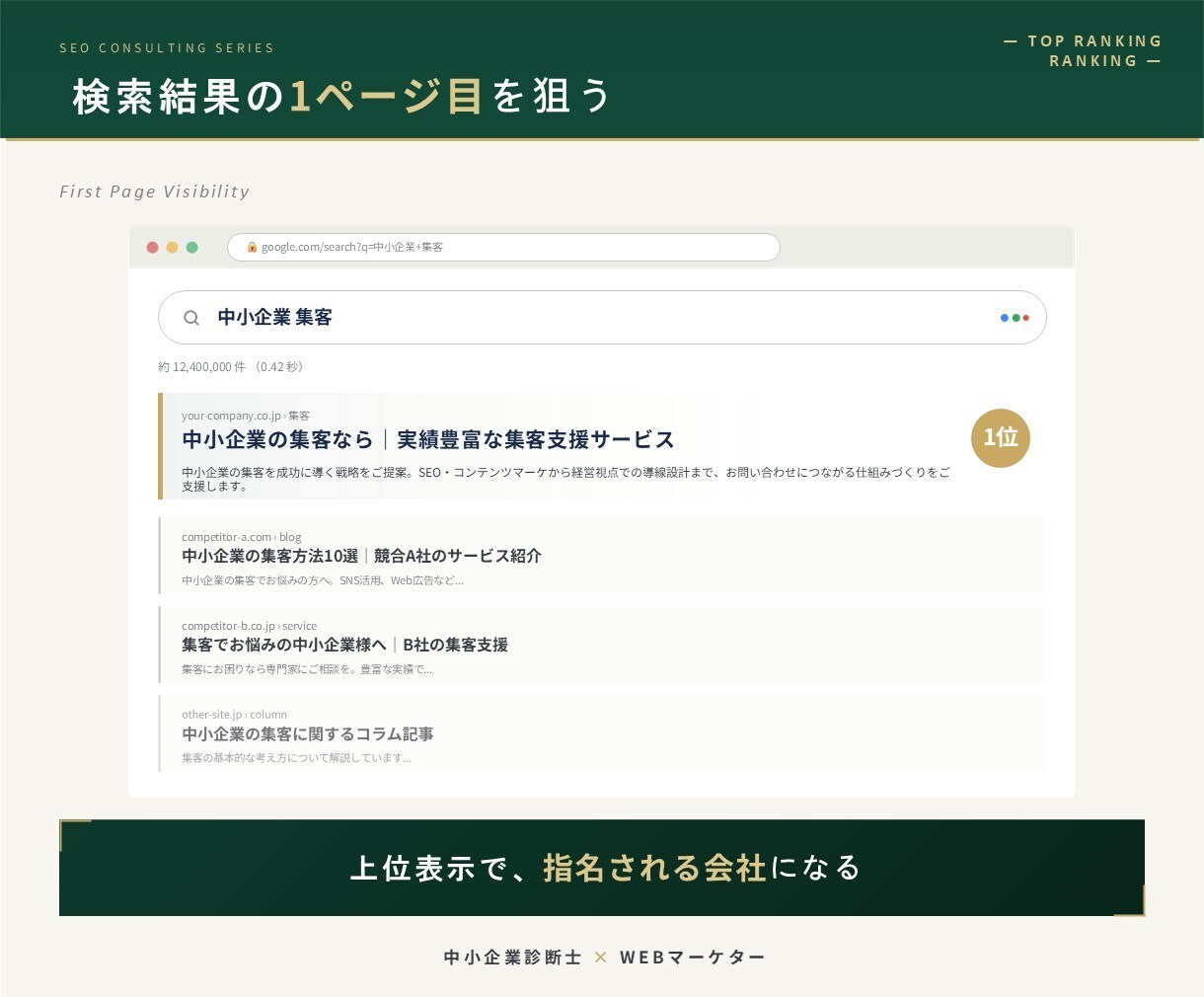Click the gold 1位 rank badge
The image size is (1204, 997).
(1001, 437)
